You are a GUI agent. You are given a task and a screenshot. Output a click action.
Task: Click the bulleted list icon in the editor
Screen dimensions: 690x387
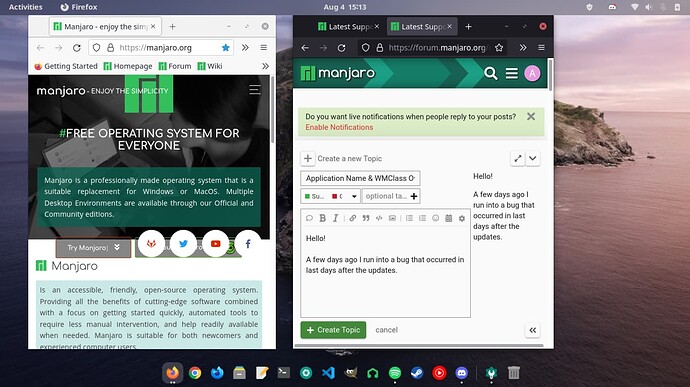tap(409, 218)
